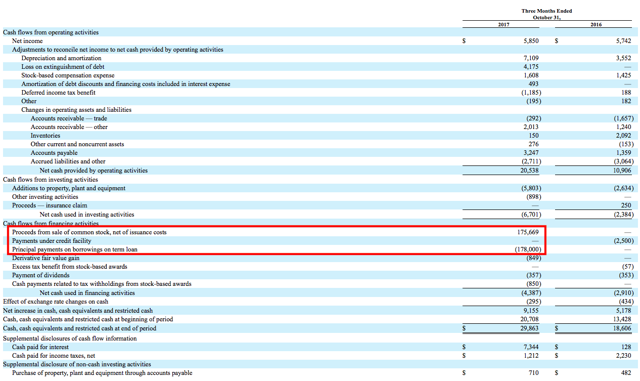
Task: Select 'Depreciation and amortization' row label
Action: point(61,58)
